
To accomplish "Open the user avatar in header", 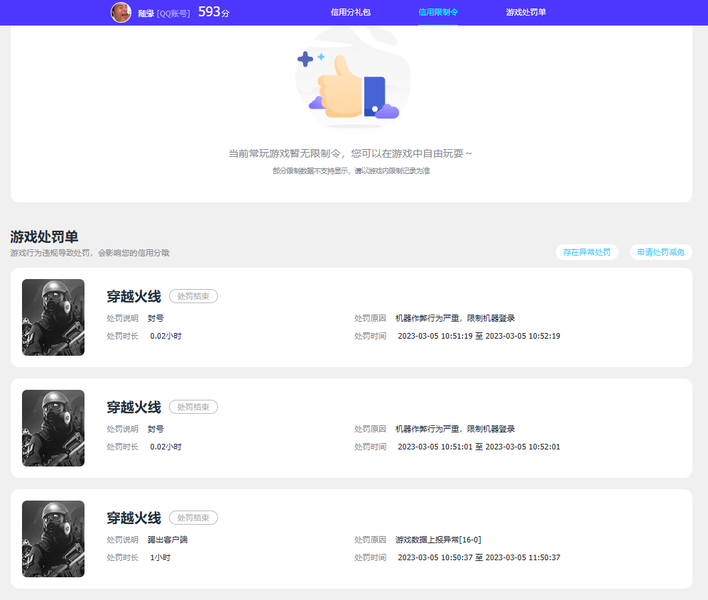I will tap(121, 12).
